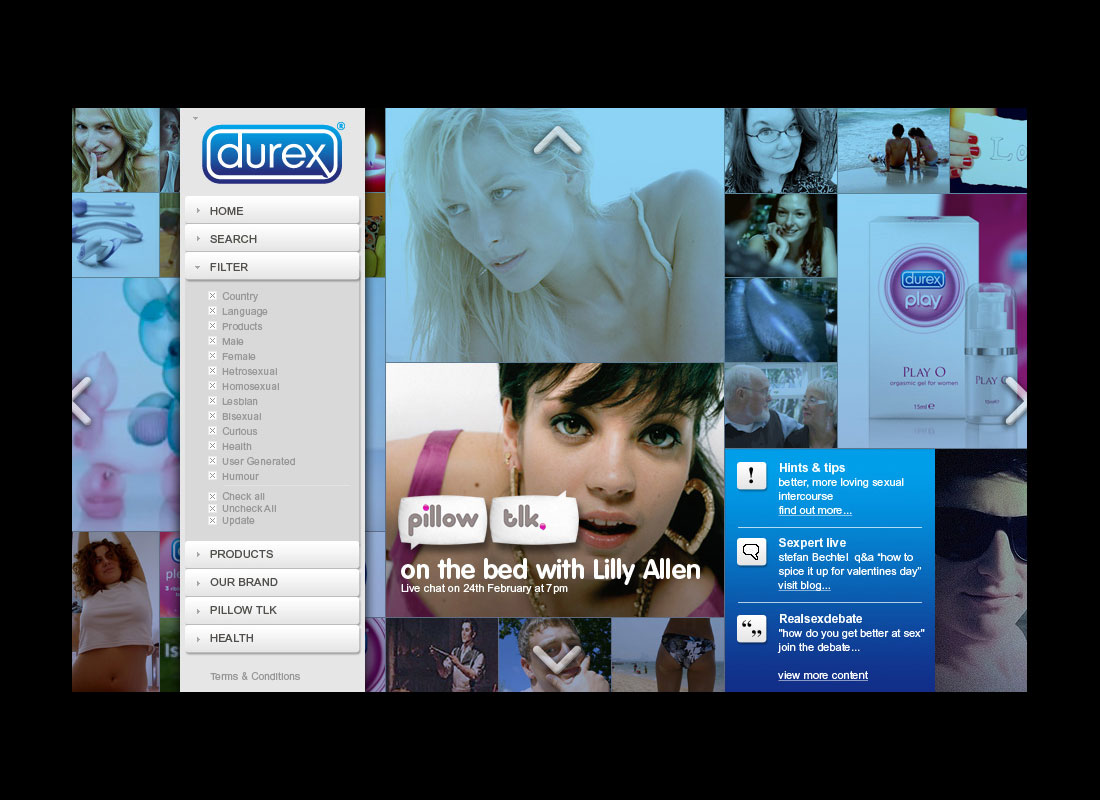The width and height of the screenshot is (1100, 800).
Task: Open the couple on beach thumbnail
Action: [894, 150]
